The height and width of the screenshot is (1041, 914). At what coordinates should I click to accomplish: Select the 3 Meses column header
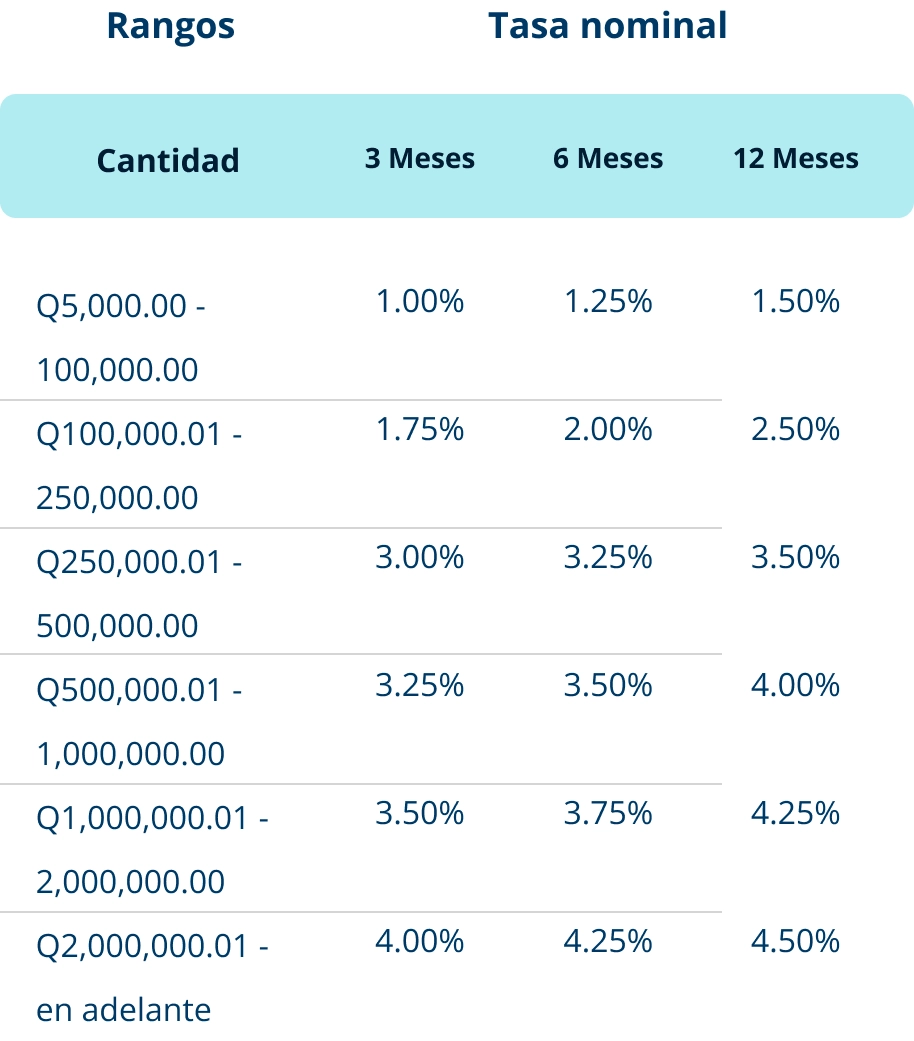coord(419,158)
